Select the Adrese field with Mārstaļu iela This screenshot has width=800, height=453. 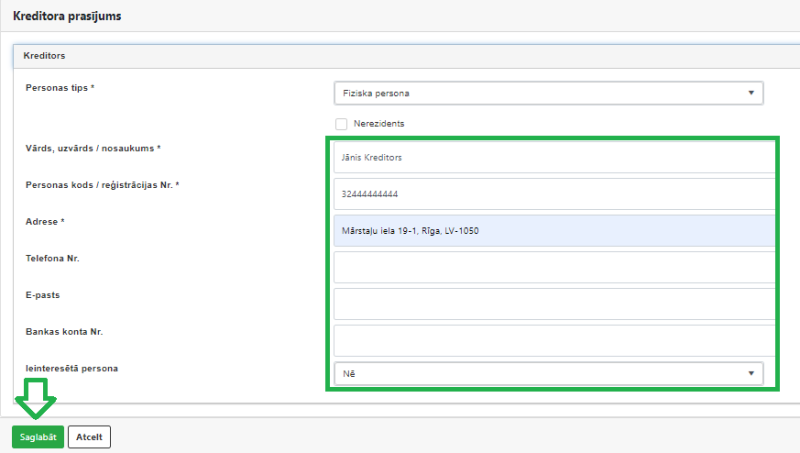coord(553,231)
